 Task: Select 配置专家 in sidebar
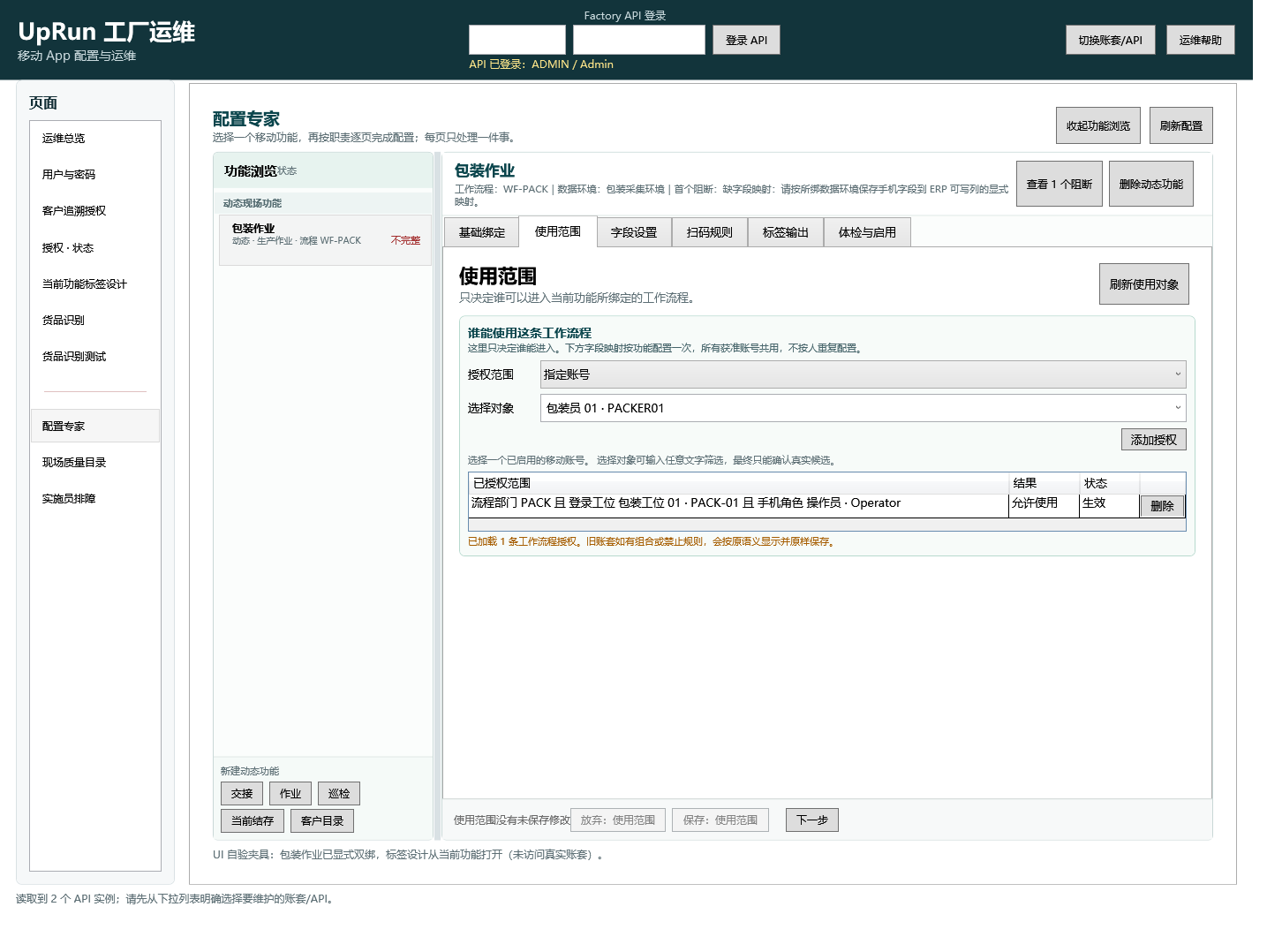95,426
